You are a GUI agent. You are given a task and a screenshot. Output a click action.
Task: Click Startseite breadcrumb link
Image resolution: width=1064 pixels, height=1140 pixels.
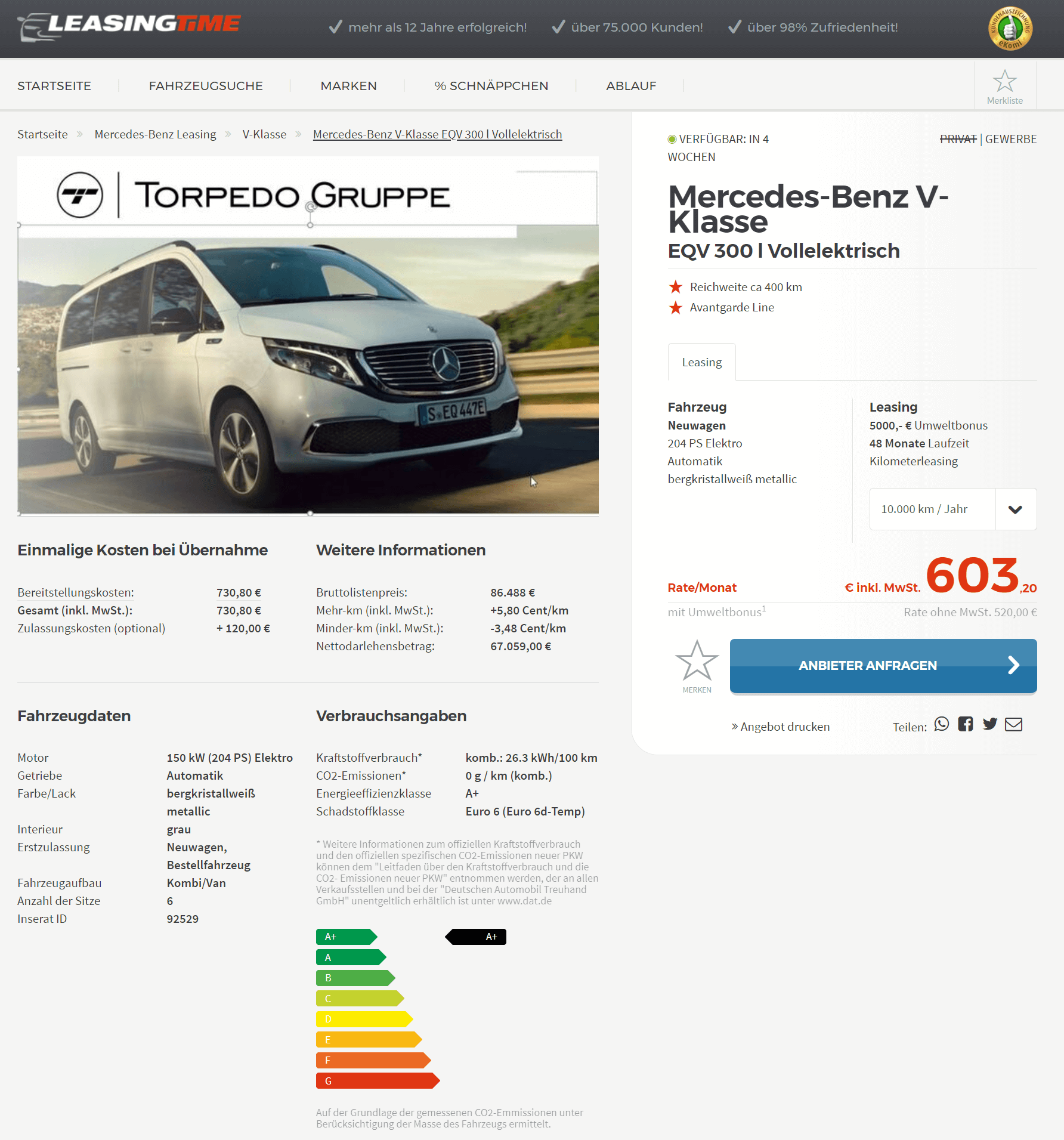(42, 134)
